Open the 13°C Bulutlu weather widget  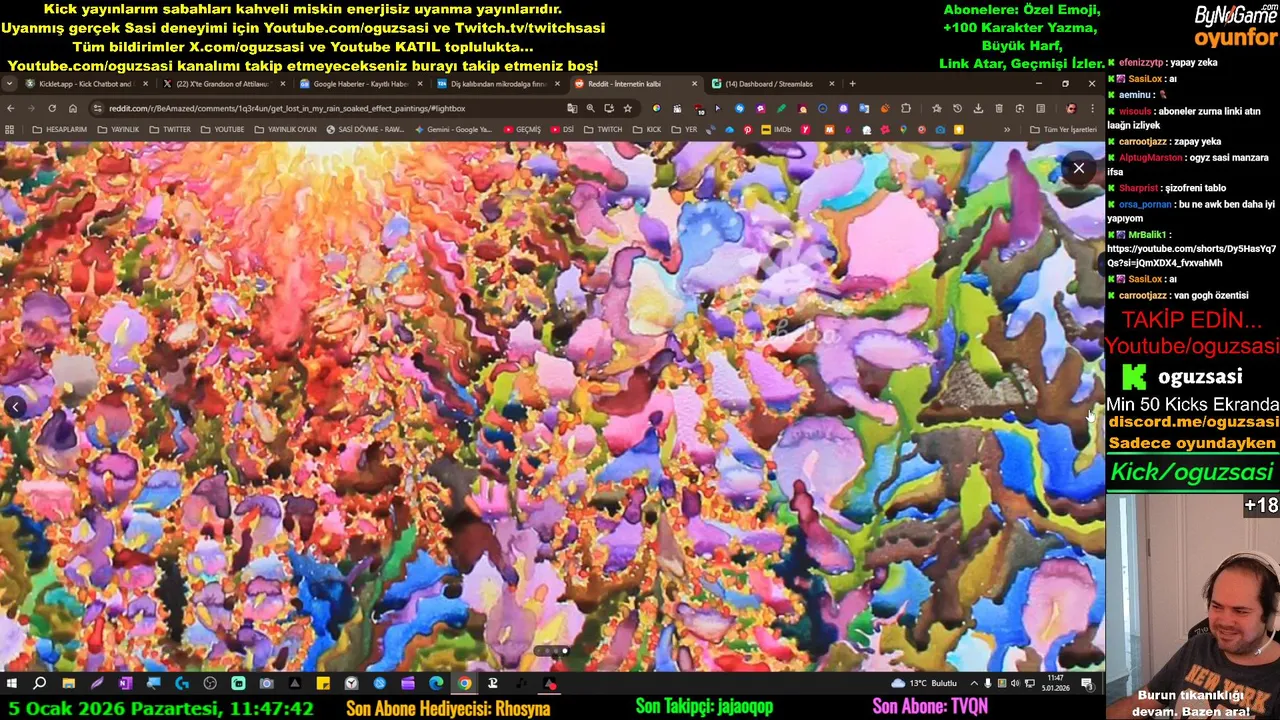coord(924,684)
